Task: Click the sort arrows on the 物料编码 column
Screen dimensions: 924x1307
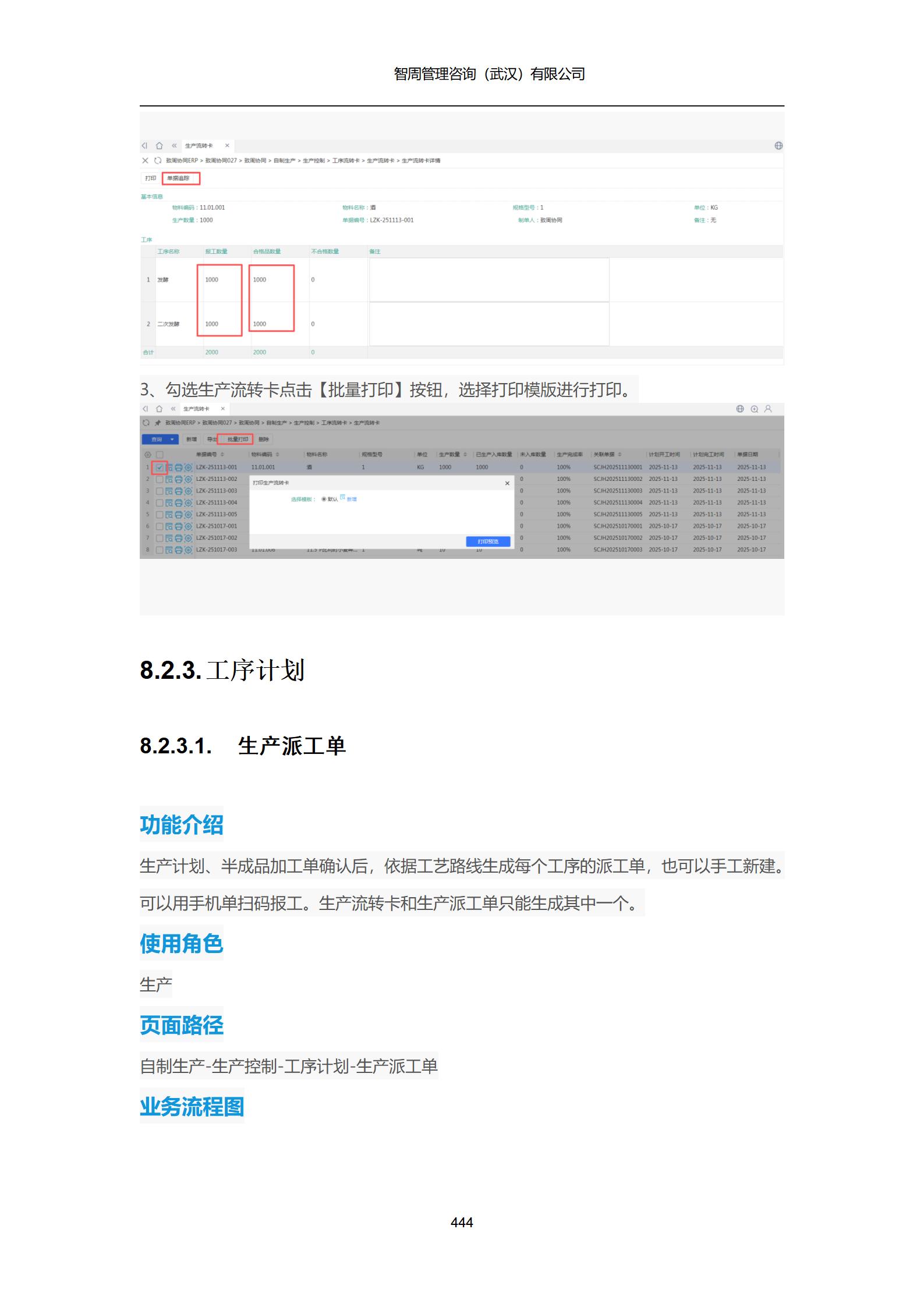Action: 277,455
